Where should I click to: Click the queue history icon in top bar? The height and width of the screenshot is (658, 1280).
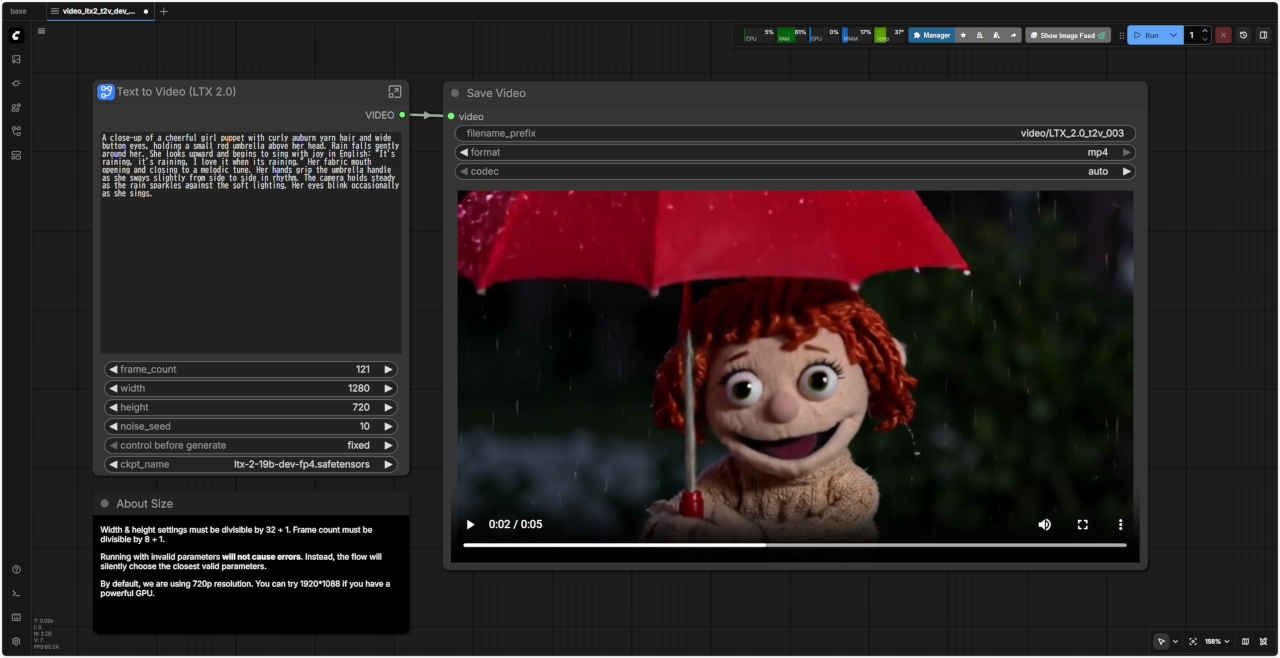click(x=1243, y=35)
